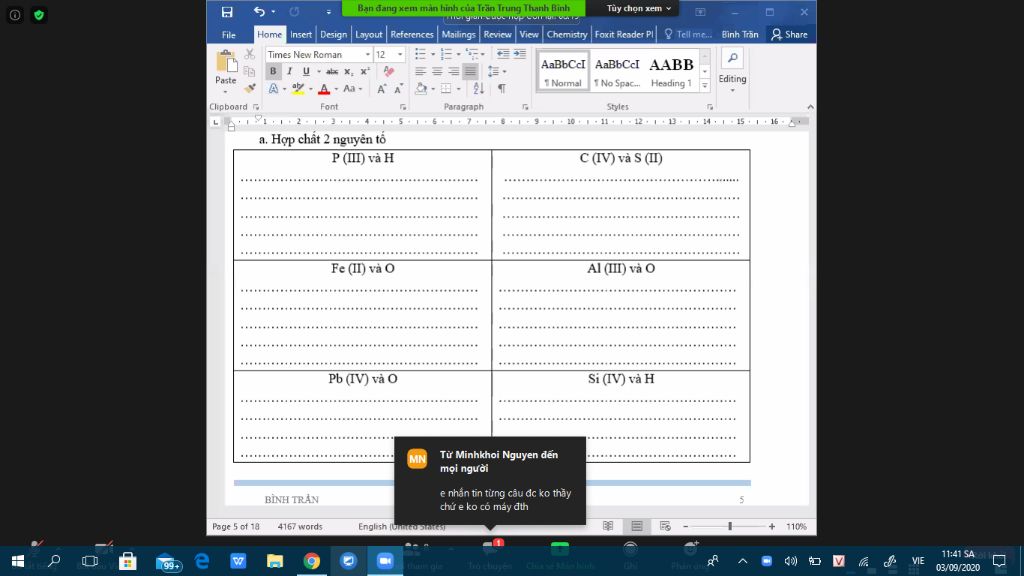The image size is (1024, 576).
Task: Open the Times New Roman font dropdown
Action: (x=368, y=55)
